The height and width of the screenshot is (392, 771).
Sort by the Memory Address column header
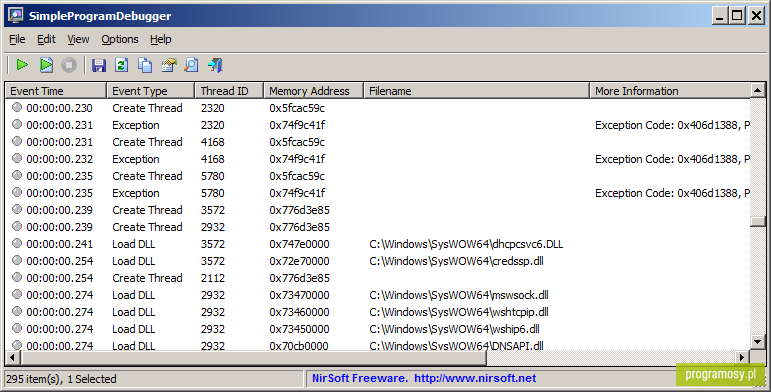point(314,91)
